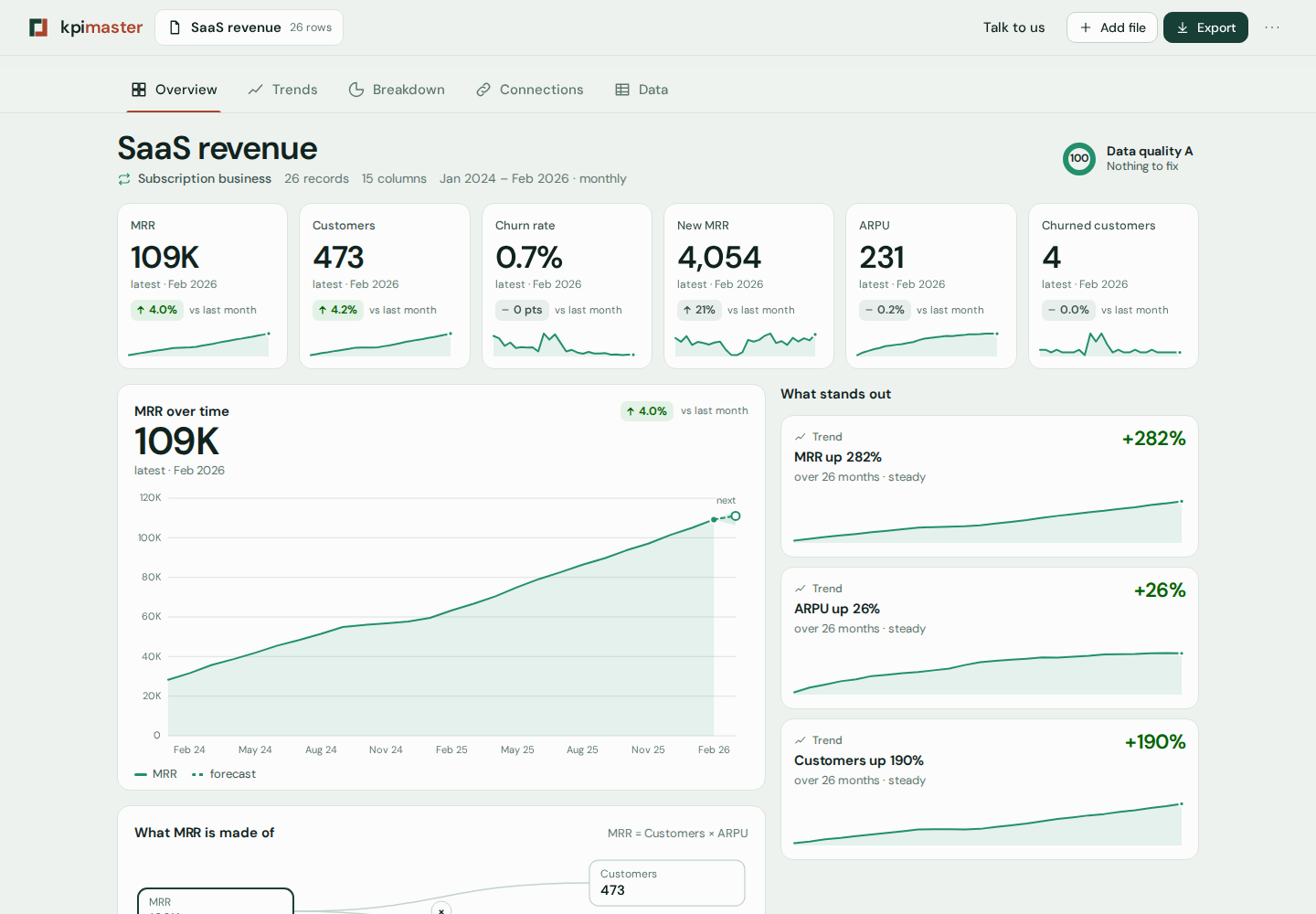1316x914 pixels.
Task: Click the MRR = Customers × ARPU formula
Action: tap(677, 834)
